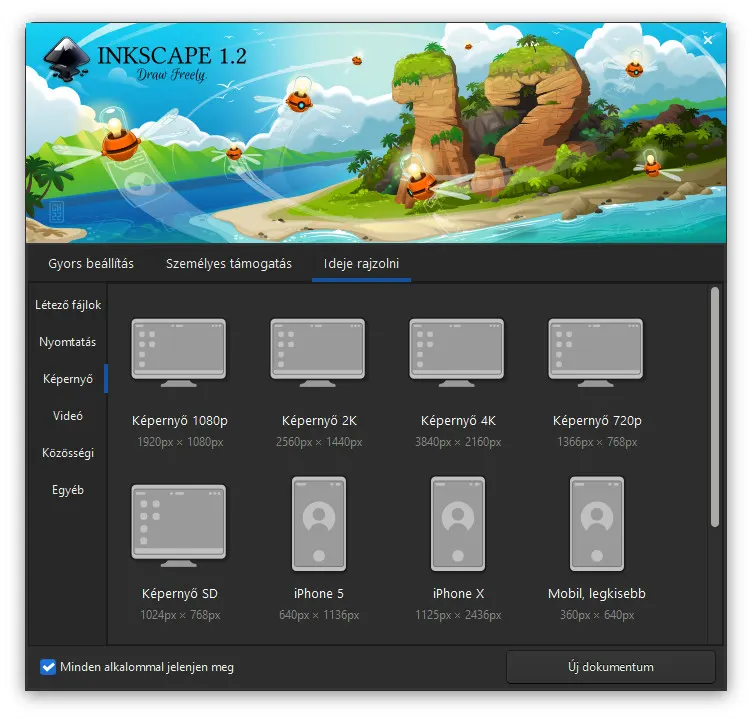Uncheck Minden alkalommal jelenjen meg checkbox
This screenshot has height=719, width=752.
tap(48, 667)
